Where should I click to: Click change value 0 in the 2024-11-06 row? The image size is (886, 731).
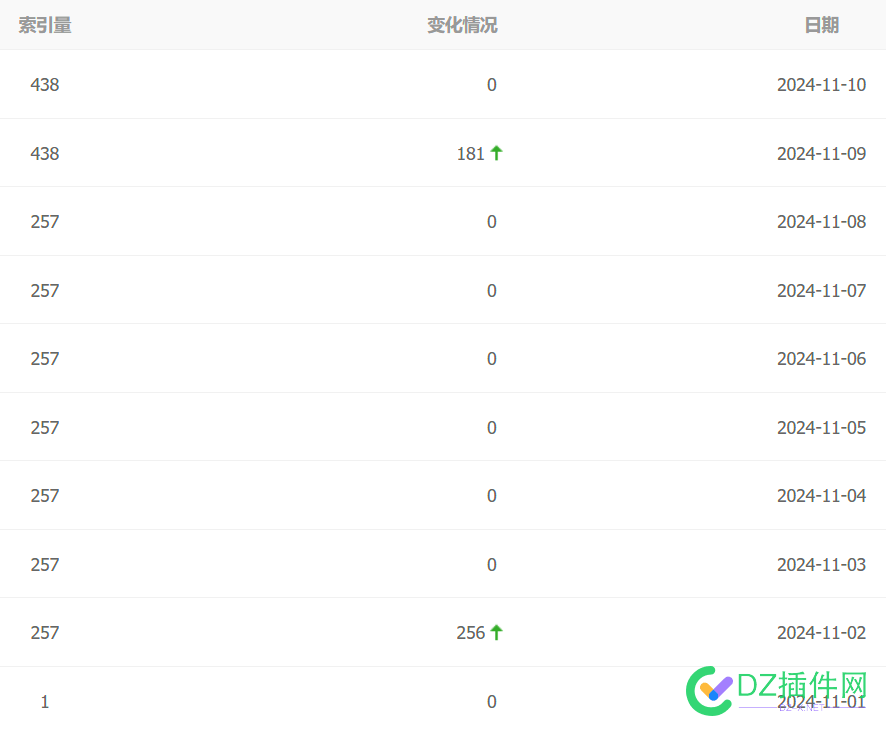(492, 359)
